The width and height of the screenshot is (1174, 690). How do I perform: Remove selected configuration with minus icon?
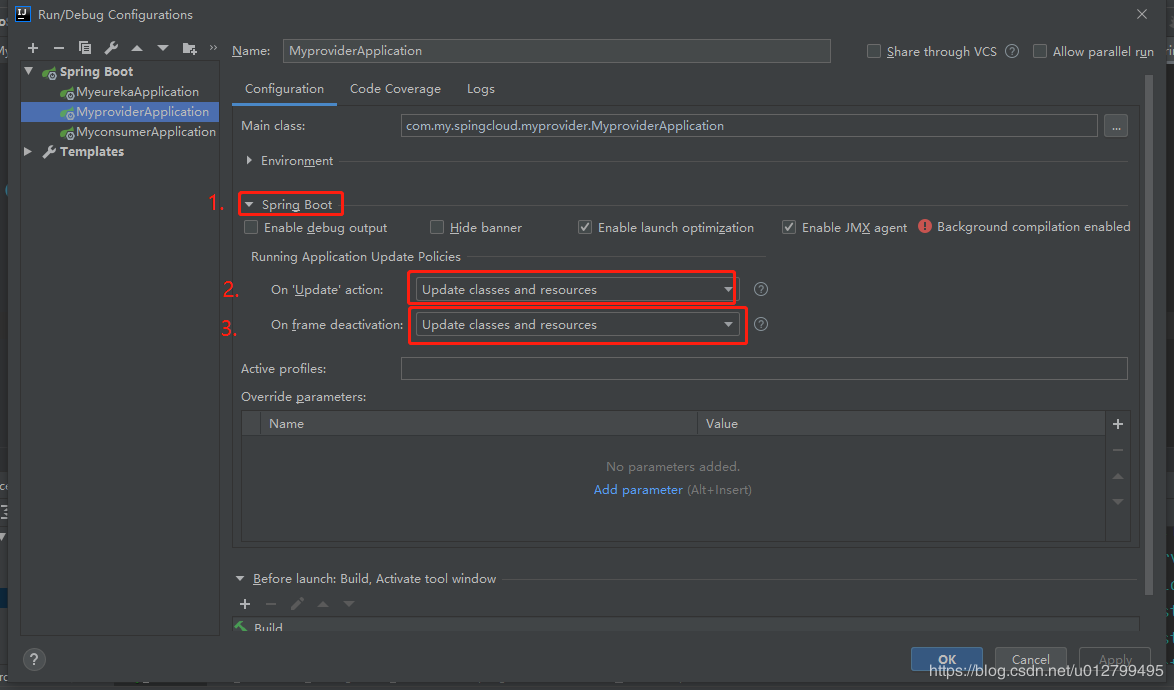point(58,48)
